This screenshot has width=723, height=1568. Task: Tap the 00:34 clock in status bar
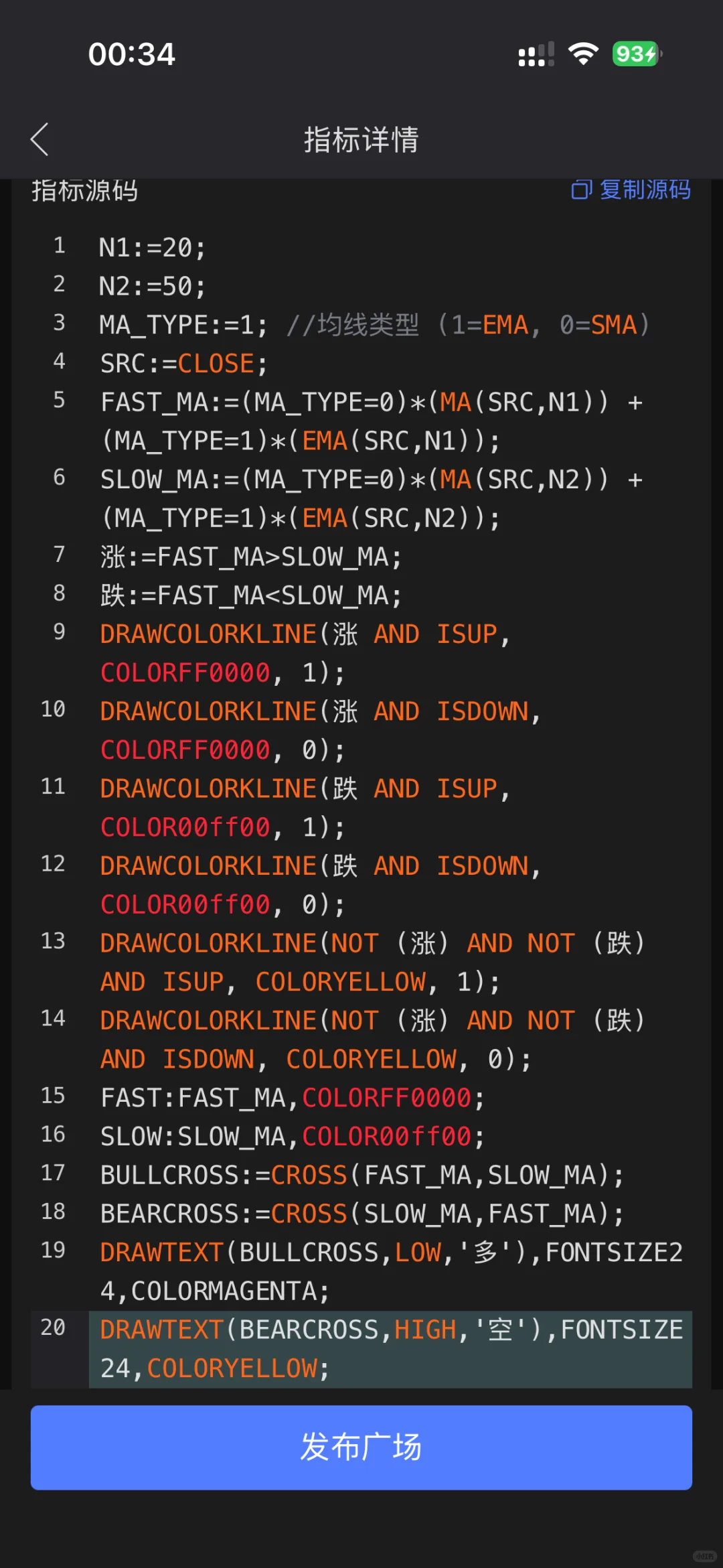pyautogui.click(x=132, y=54)
